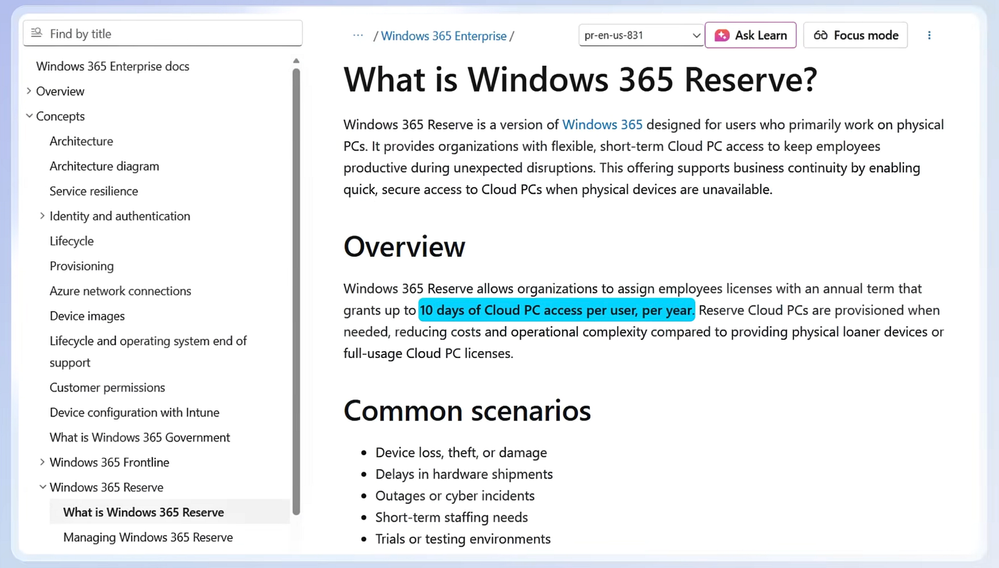
Task: Open the Customer permissions article
Action: (x=107, y=387)
